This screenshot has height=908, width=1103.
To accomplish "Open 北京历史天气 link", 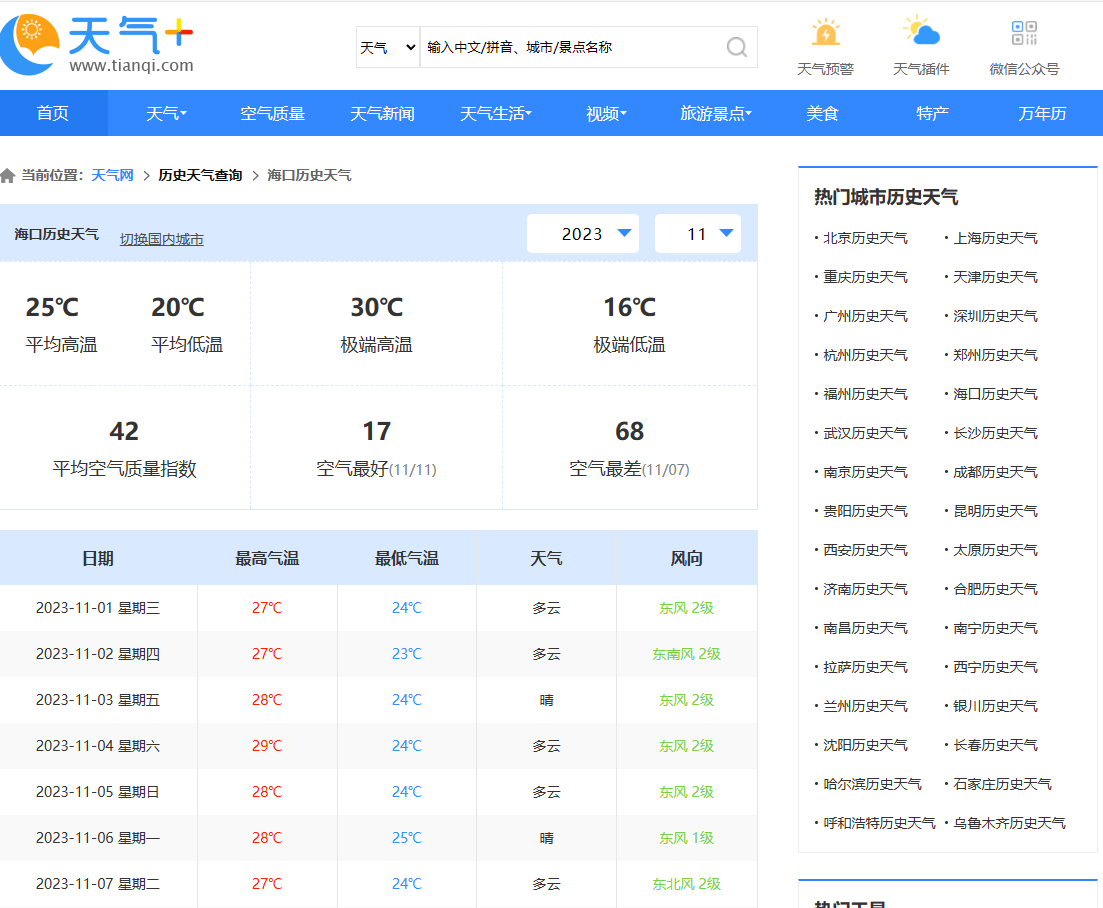I will coord(865,238).
